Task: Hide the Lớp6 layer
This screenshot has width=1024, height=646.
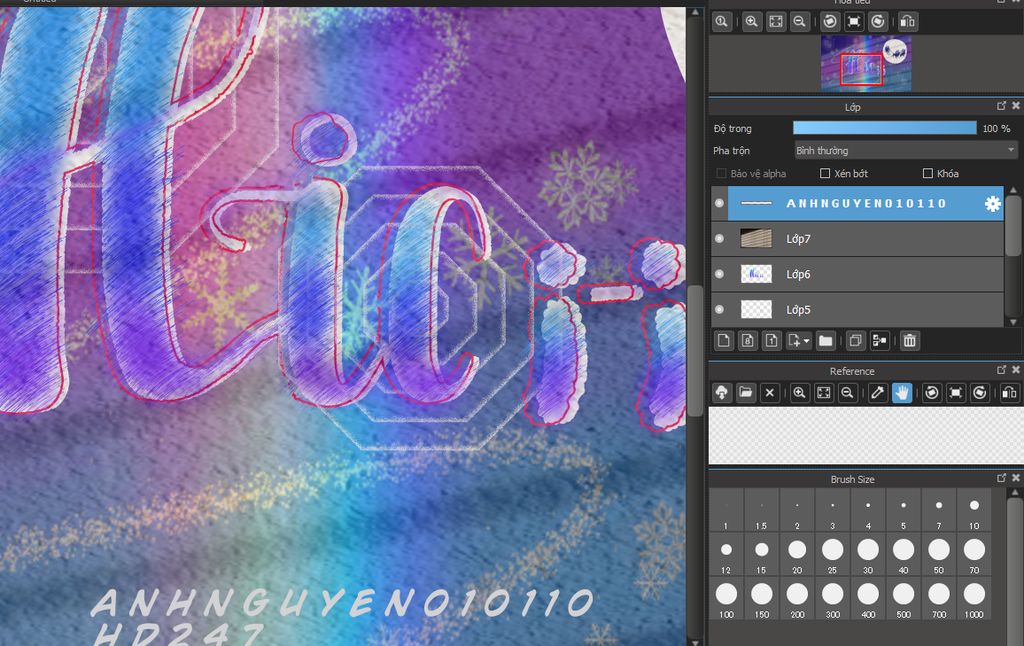Action: click(719, 274)
